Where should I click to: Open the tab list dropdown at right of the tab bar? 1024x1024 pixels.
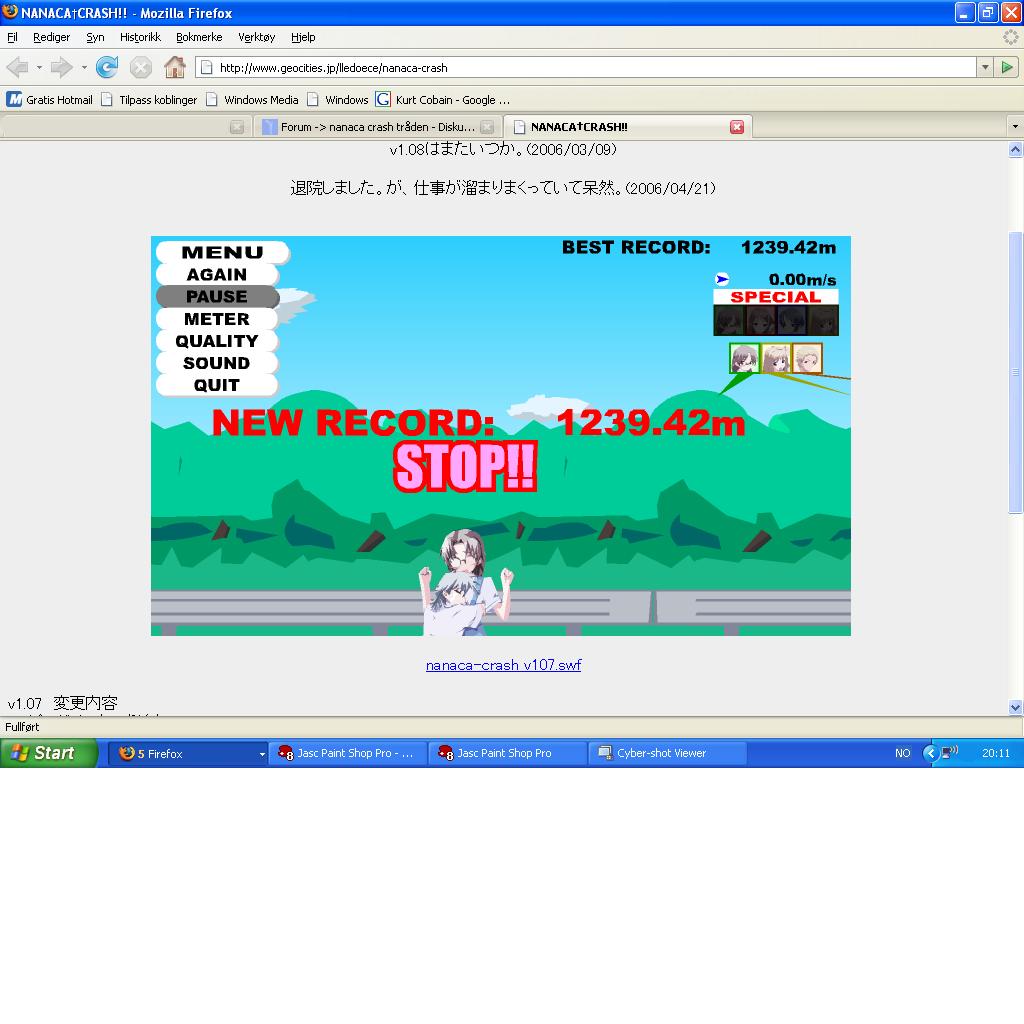point(1015,126)
